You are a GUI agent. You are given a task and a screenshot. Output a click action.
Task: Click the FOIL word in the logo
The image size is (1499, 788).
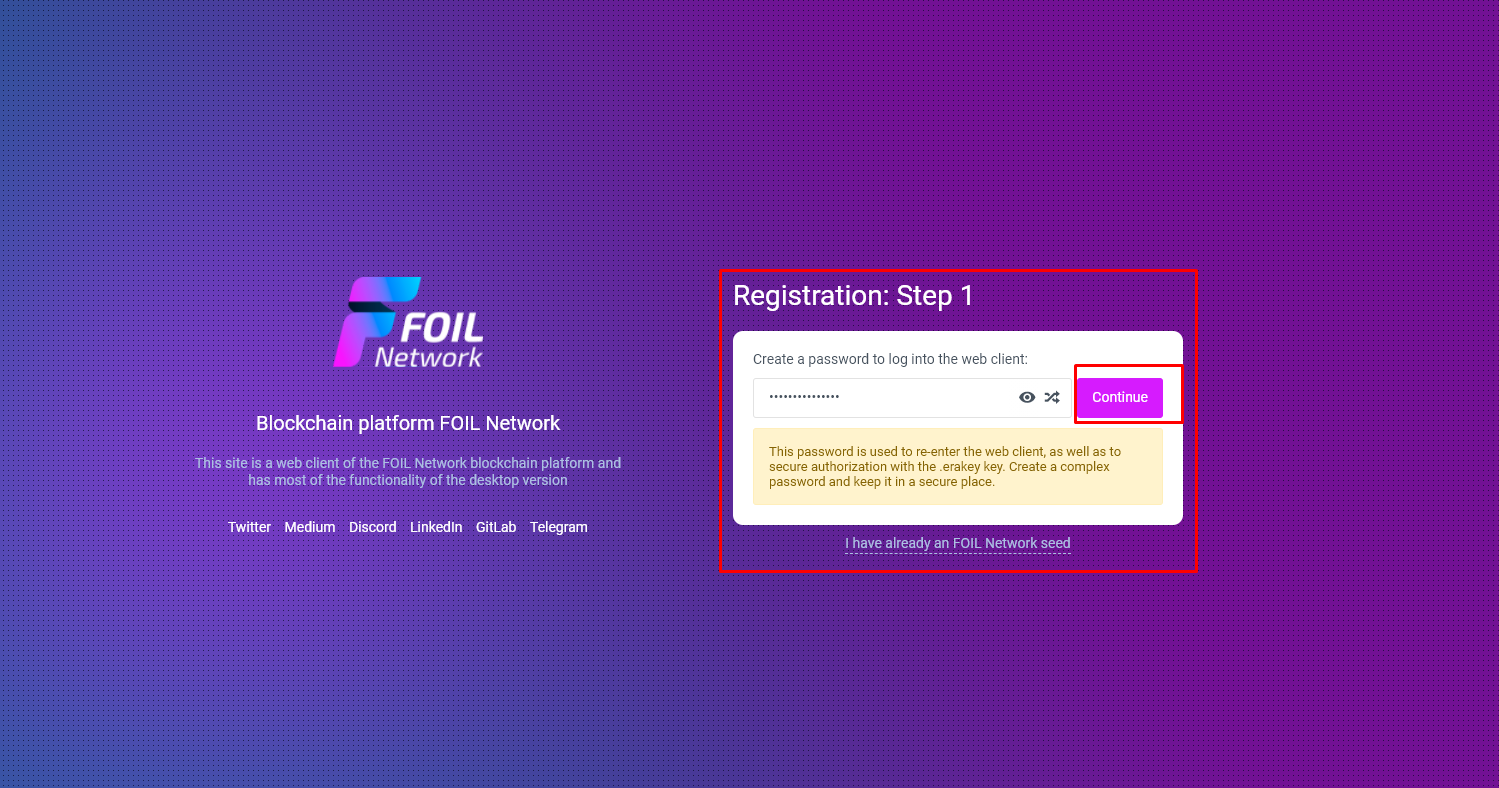[x=442, y=326]
